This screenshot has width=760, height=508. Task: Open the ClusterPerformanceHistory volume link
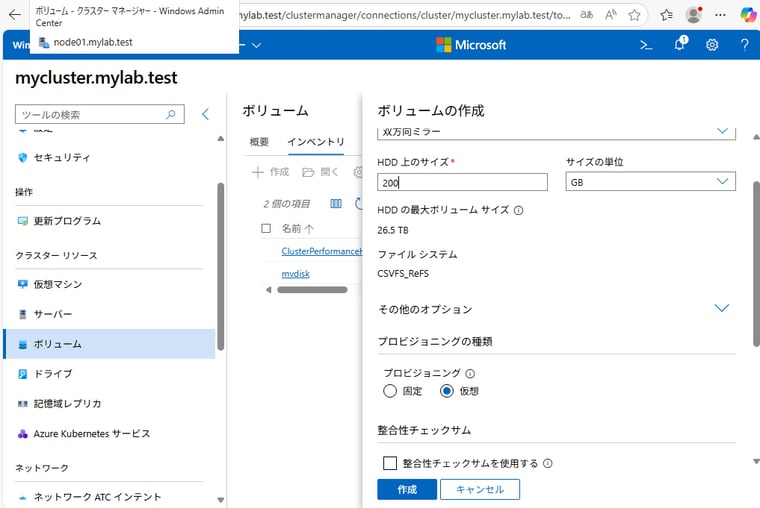point(322,251)
